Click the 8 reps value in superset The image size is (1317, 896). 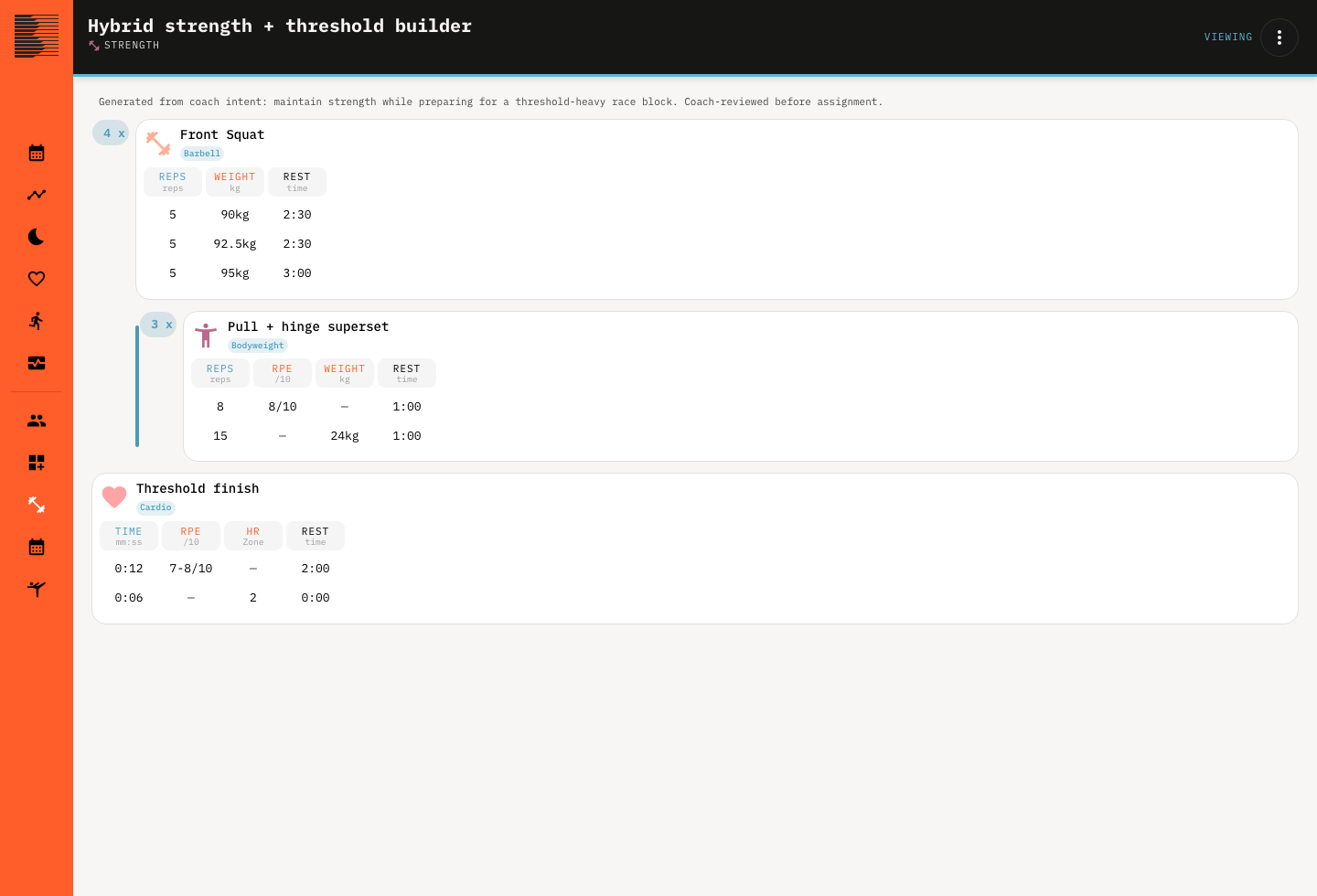click(x=220, y=407)
